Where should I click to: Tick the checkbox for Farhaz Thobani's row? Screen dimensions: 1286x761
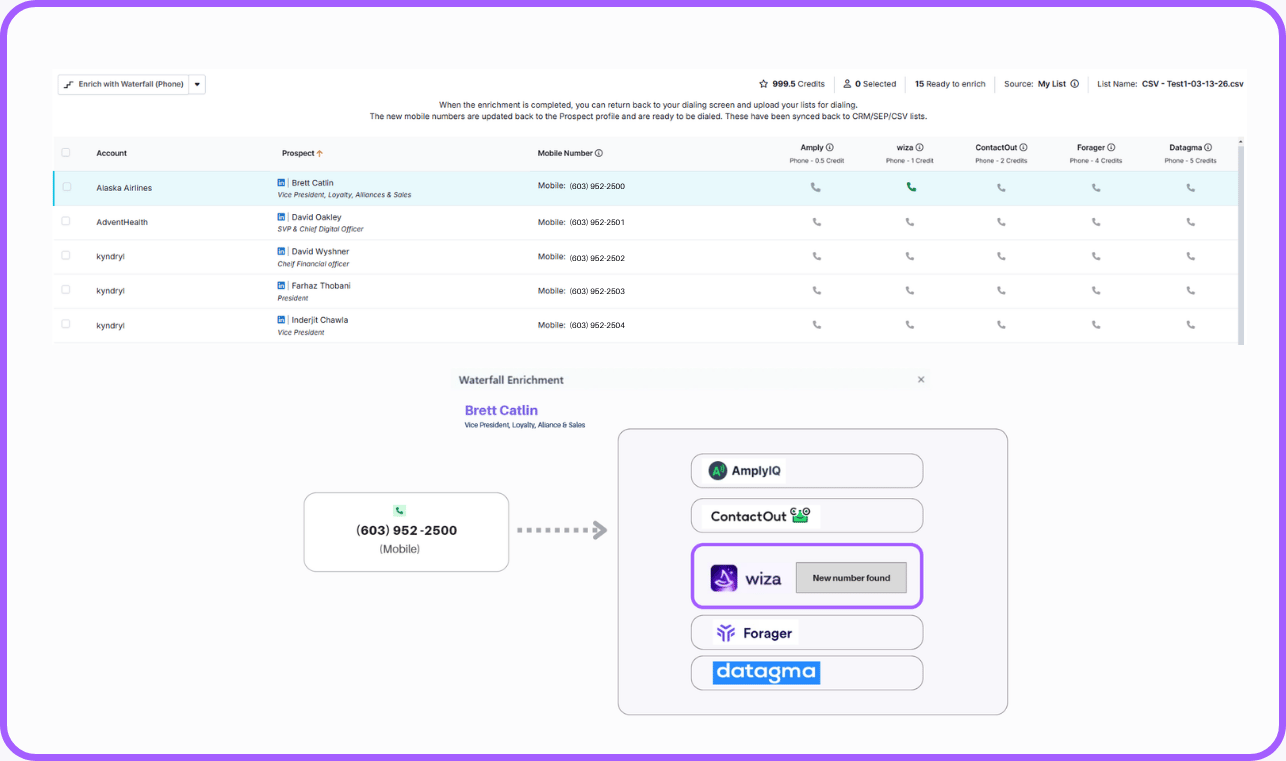coord(67,289)
